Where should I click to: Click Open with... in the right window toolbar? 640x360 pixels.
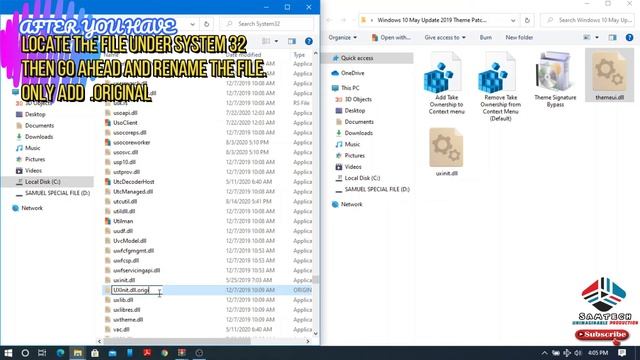391,38
